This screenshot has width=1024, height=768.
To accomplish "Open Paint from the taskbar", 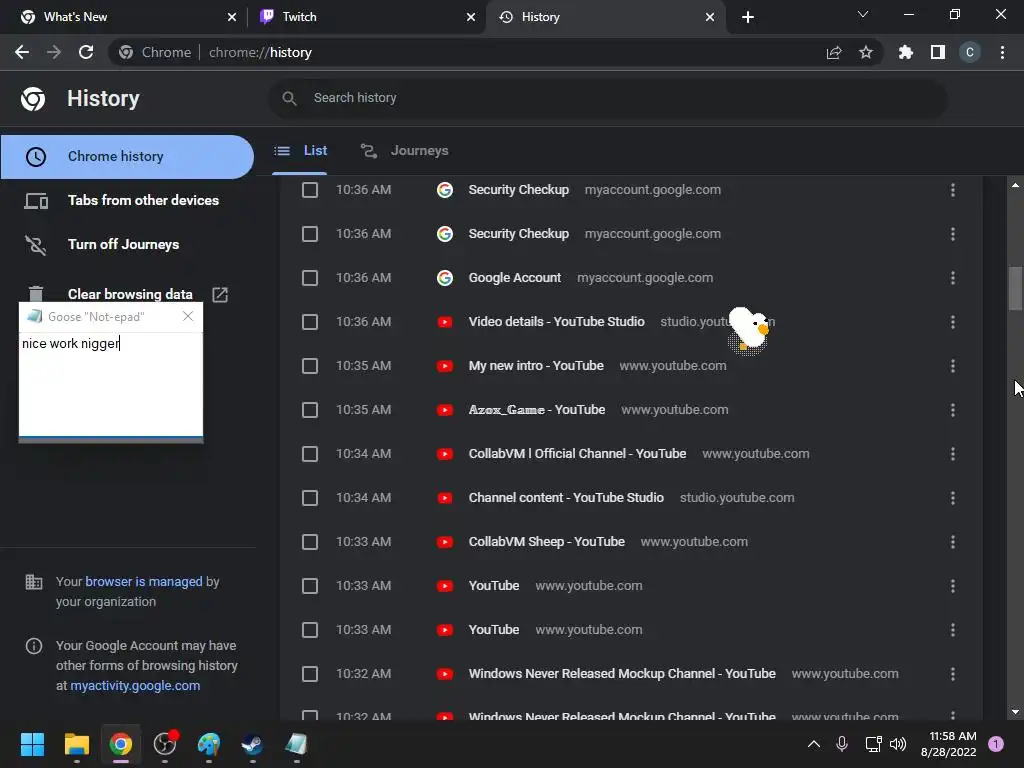I will tap(209, 744).
